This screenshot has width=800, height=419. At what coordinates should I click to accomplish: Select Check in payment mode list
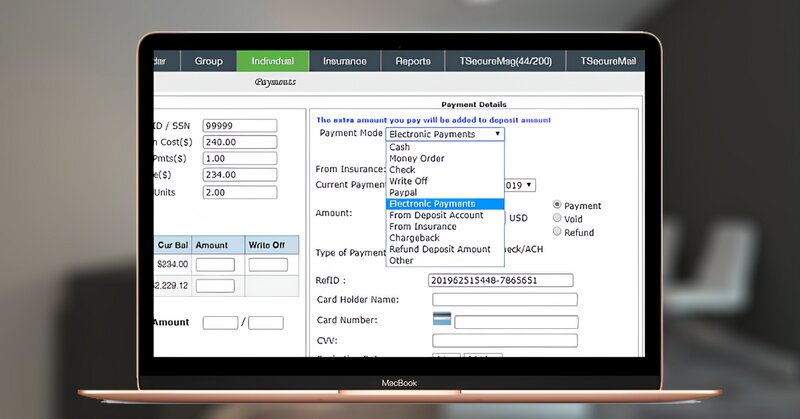445,169
